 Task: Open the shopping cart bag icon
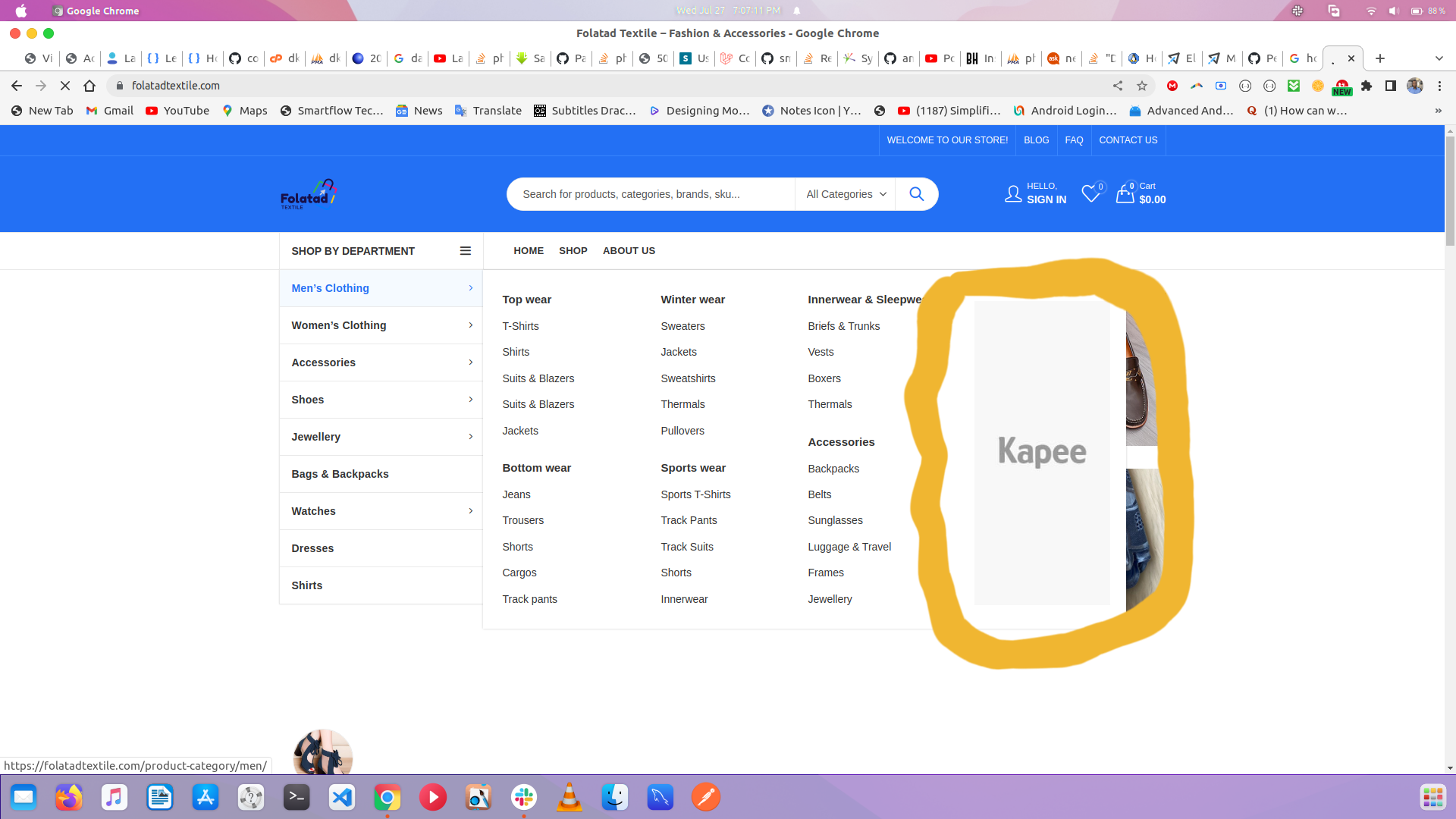click(1125, 194)
